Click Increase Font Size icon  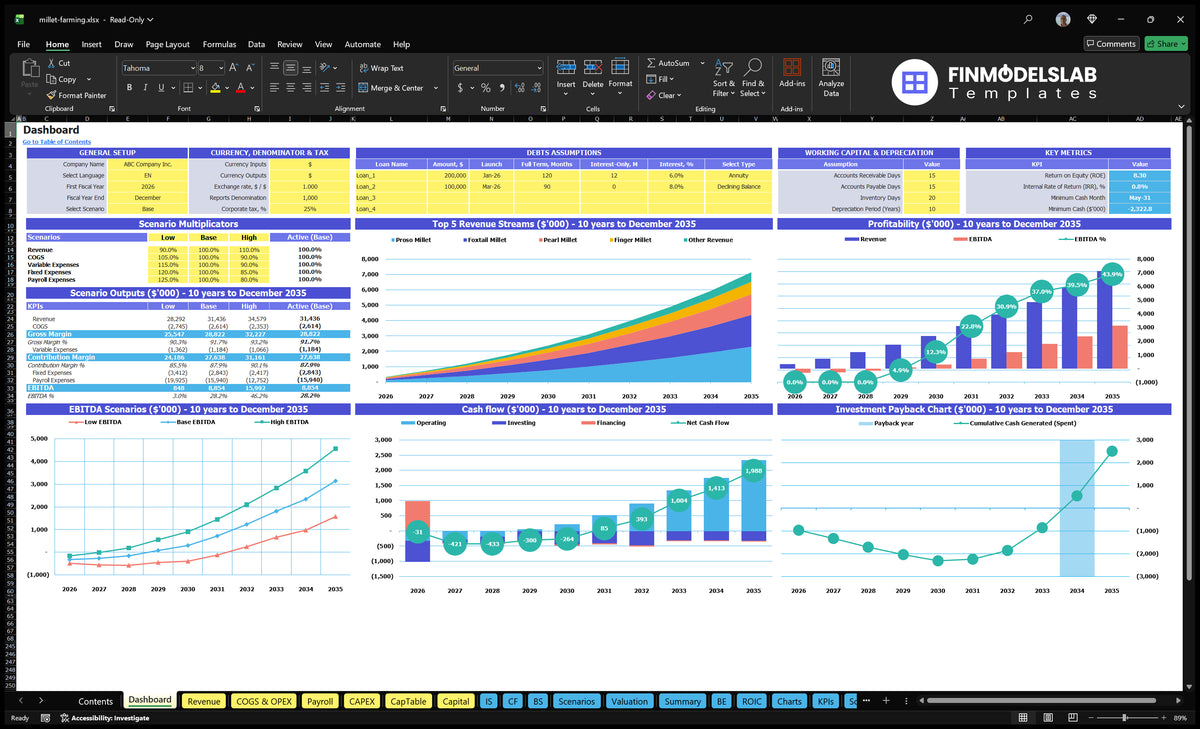pyautogui.click(x=234, y=68)
